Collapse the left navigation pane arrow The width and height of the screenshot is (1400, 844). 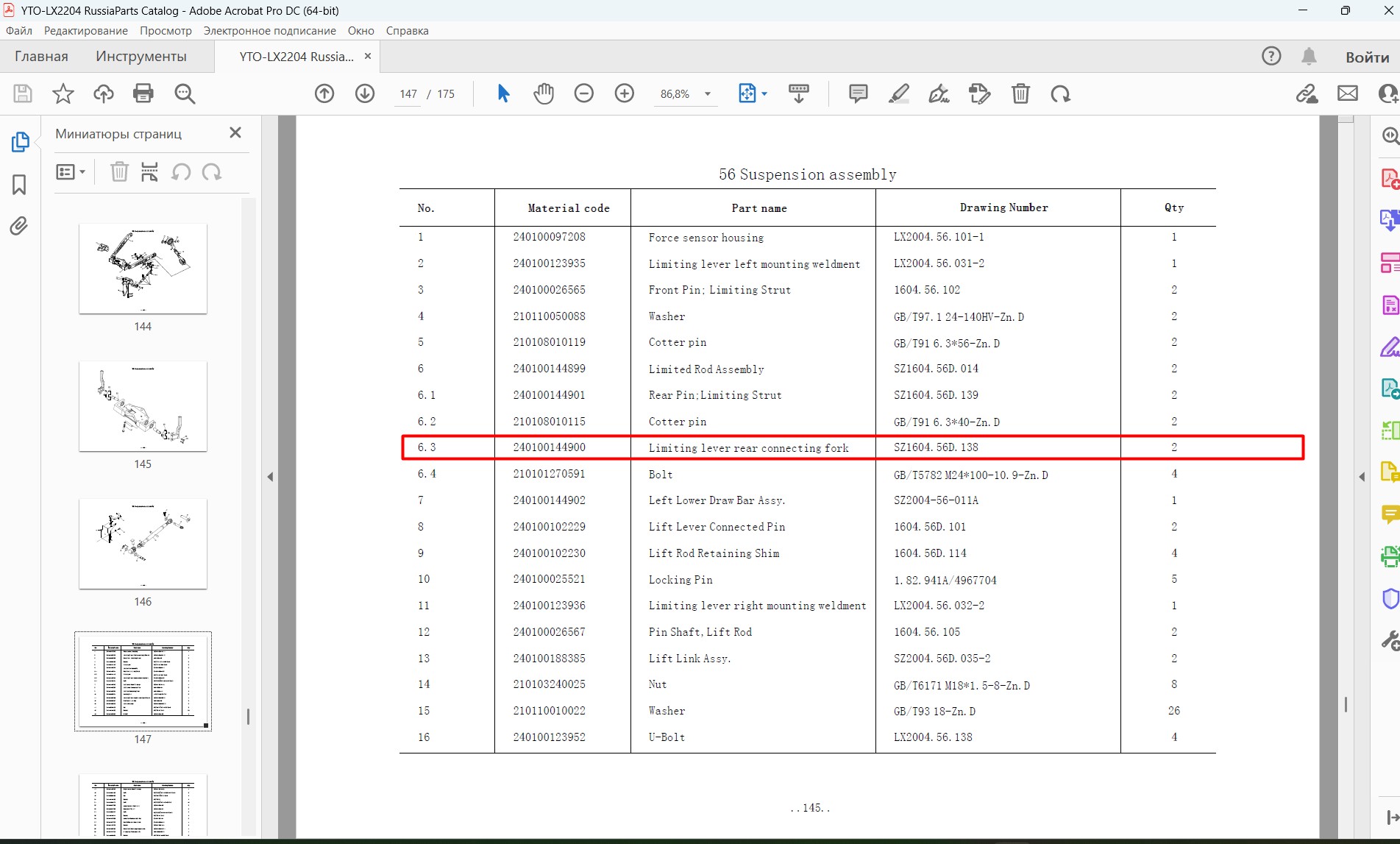tap(270, 477)
